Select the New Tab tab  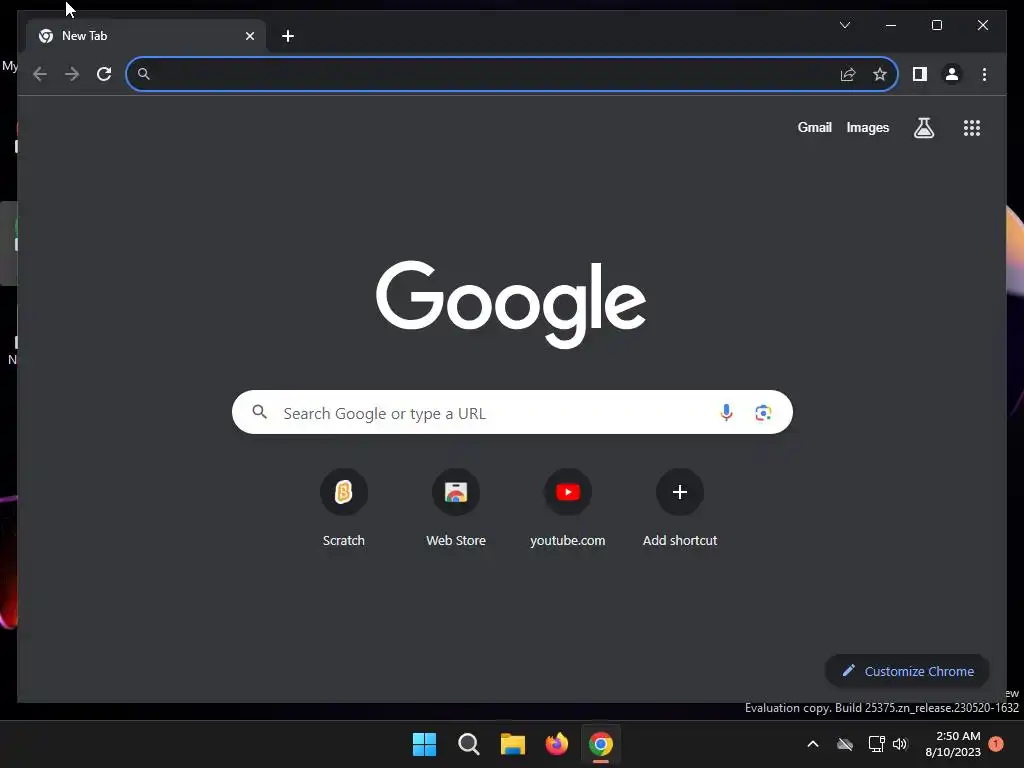[x=146, y=36]
